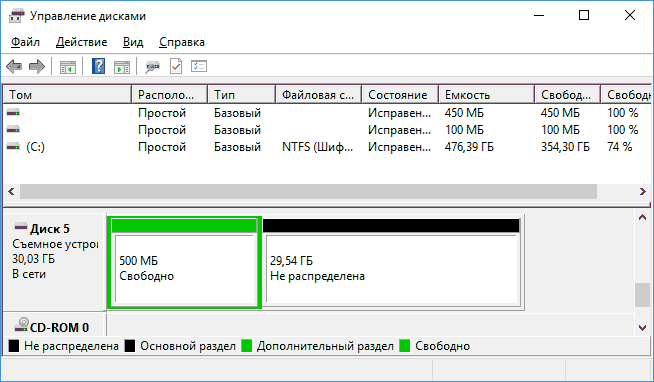The height and width of the screenshot is (382, 654).
Task: Click the black Основной раздел legend swatch
Action: click(x=130, y=346)
